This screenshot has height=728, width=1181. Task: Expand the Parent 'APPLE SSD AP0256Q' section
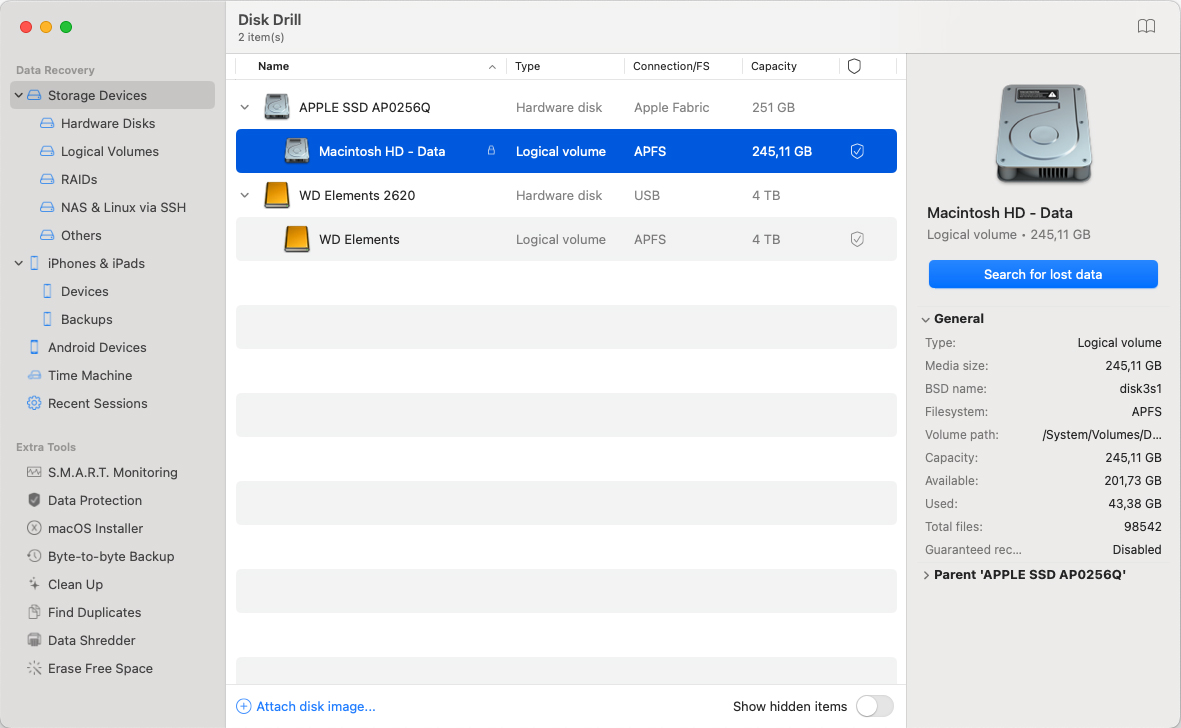coord(926,575)
